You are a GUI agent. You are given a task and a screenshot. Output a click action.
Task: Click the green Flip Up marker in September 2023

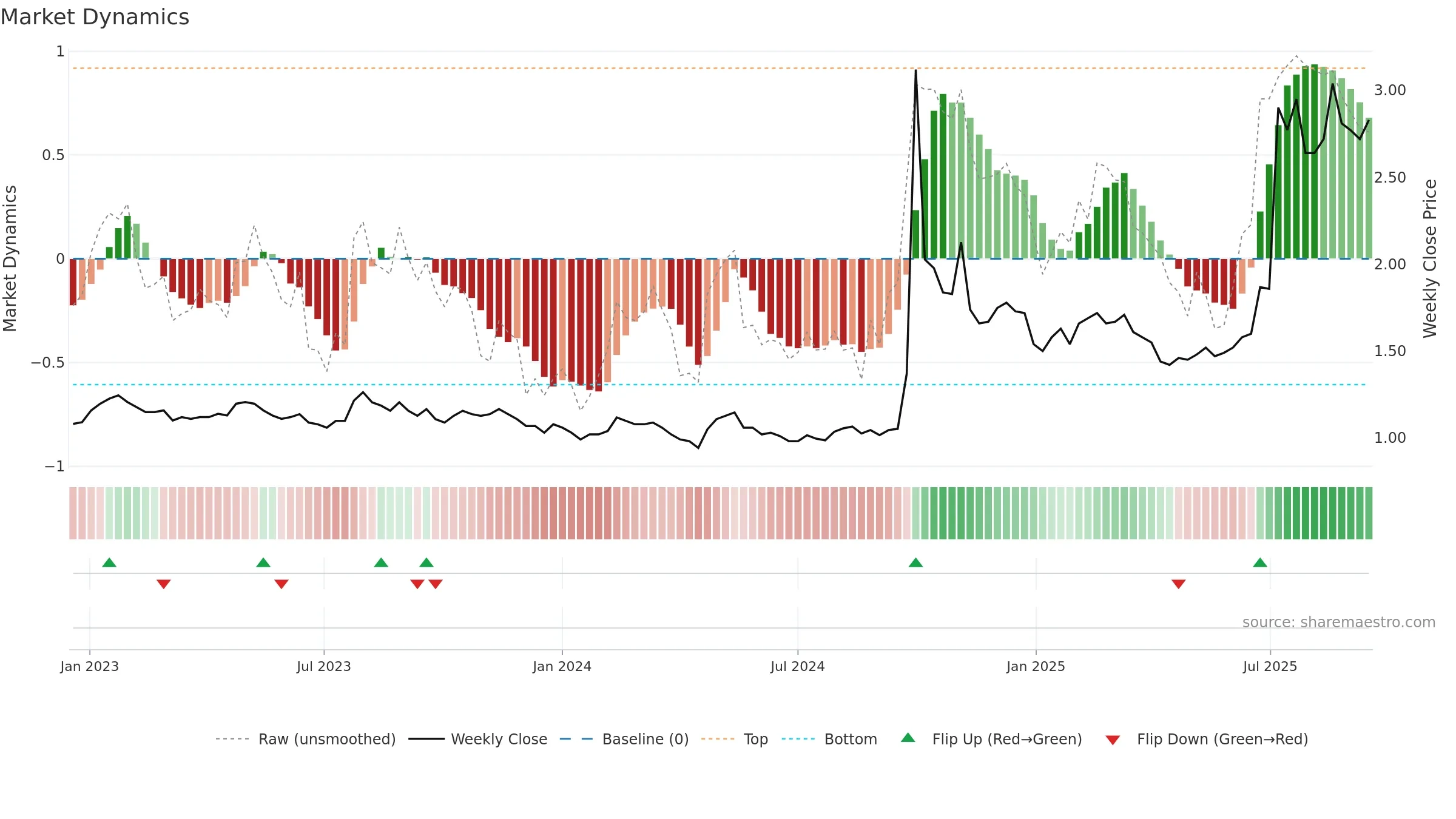pos(426,563)
